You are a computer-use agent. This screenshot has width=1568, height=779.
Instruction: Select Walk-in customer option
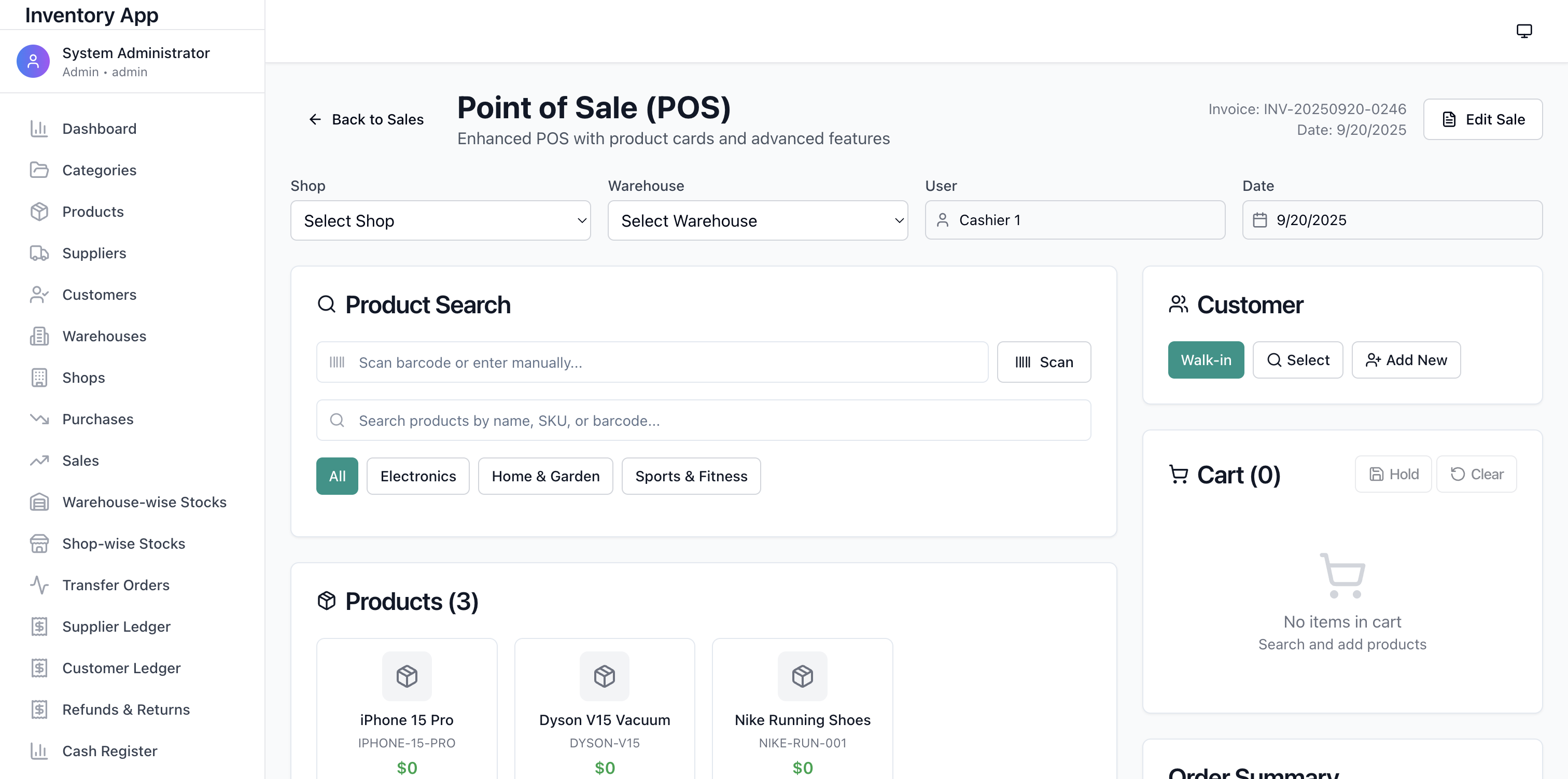pyautogui.click(x=1206, y=360)
